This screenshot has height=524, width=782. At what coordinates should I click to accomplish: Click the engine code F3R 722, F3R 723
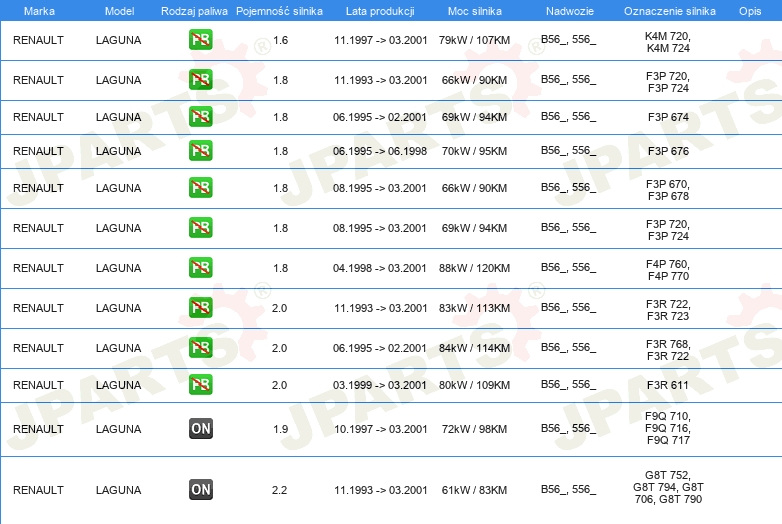(x=668, y=310)
